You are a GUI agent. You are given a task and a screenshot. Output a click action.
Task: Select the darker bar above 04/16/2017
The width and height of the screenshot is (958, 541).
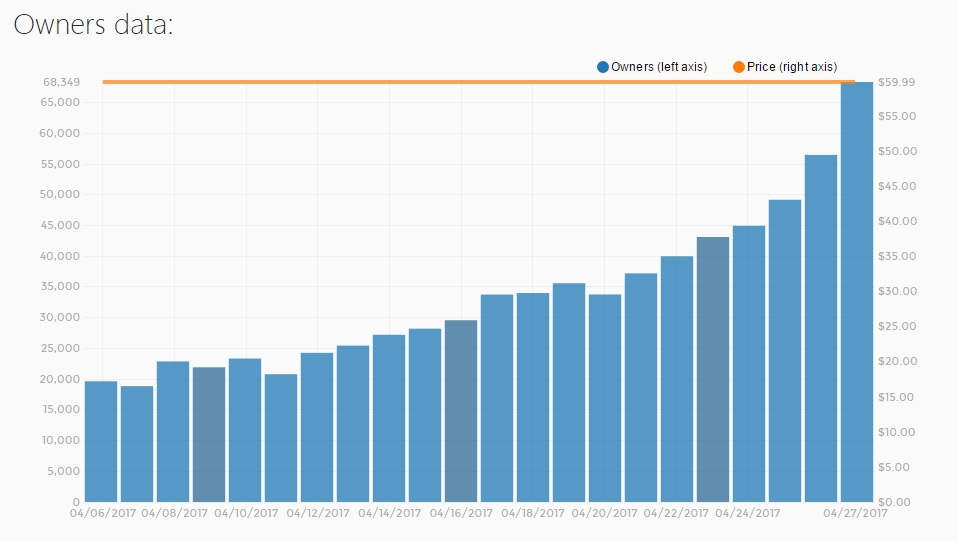[x=461, y=411]
